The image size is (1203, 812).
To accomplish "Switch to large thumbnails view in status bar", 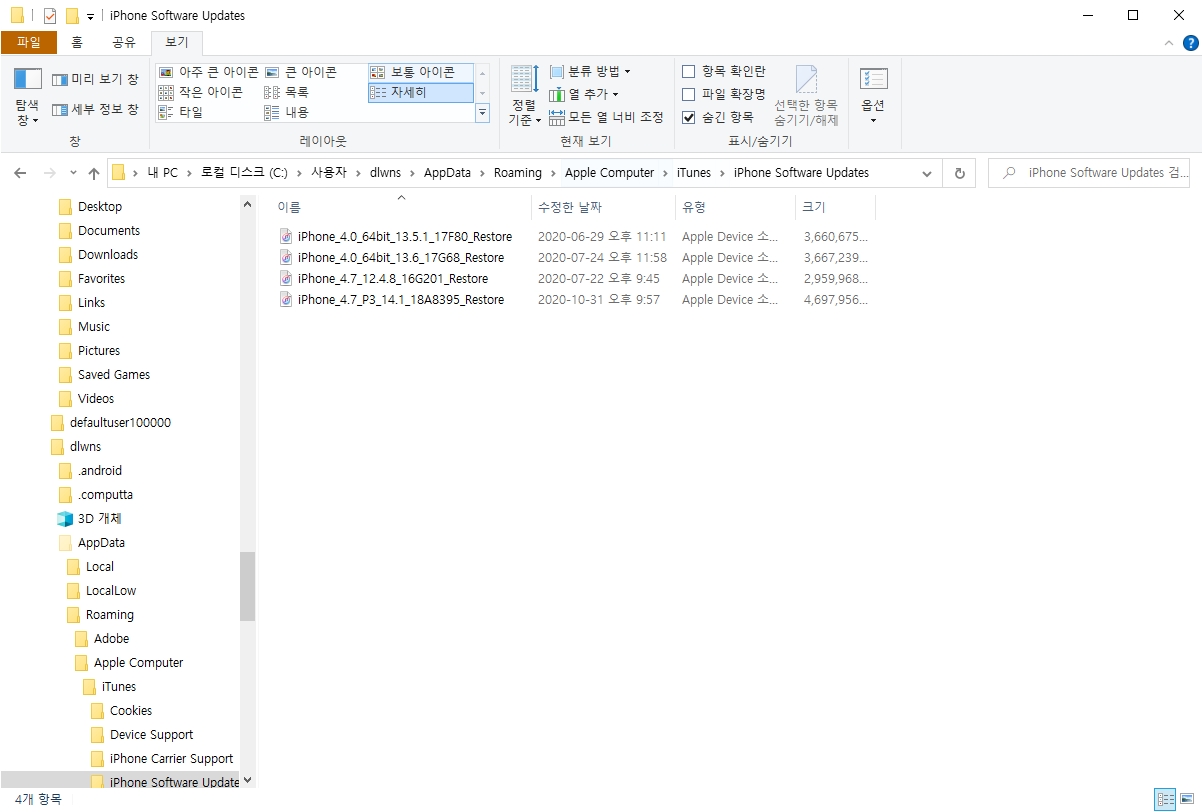I will tap(1187, 799).
